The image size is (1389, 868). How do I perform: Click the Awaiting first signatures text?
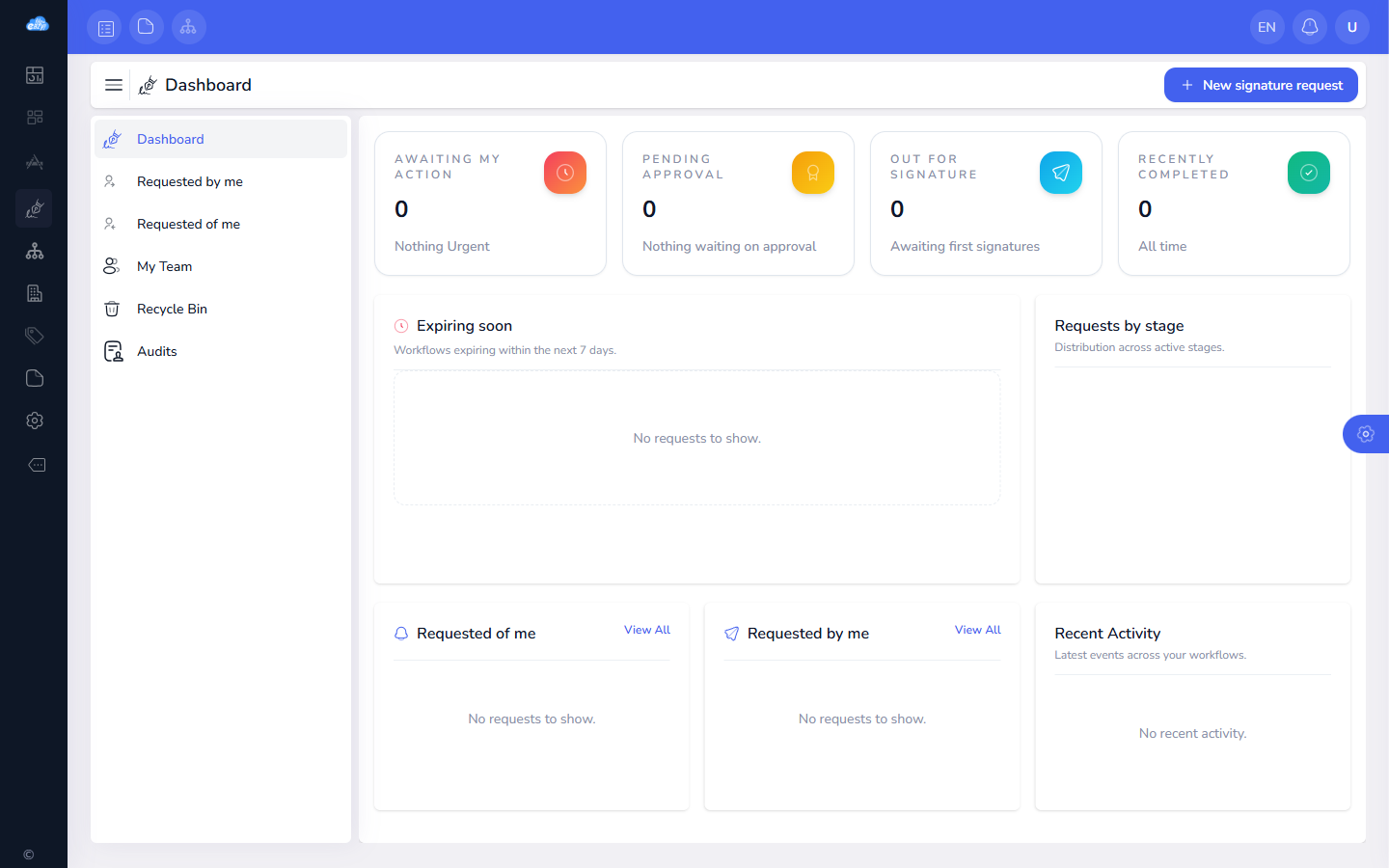[x=965, y=246]
